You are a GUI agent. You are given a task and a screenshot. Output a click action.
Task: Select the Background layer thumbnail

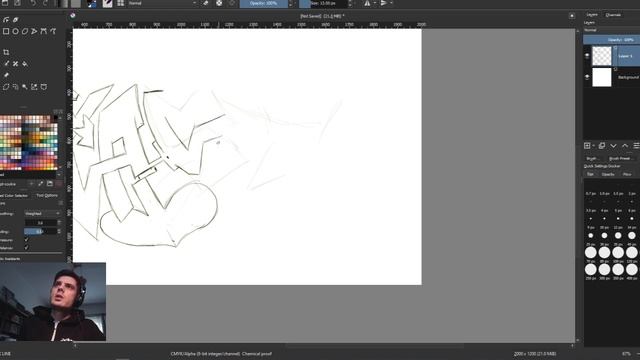pos(602,77)
